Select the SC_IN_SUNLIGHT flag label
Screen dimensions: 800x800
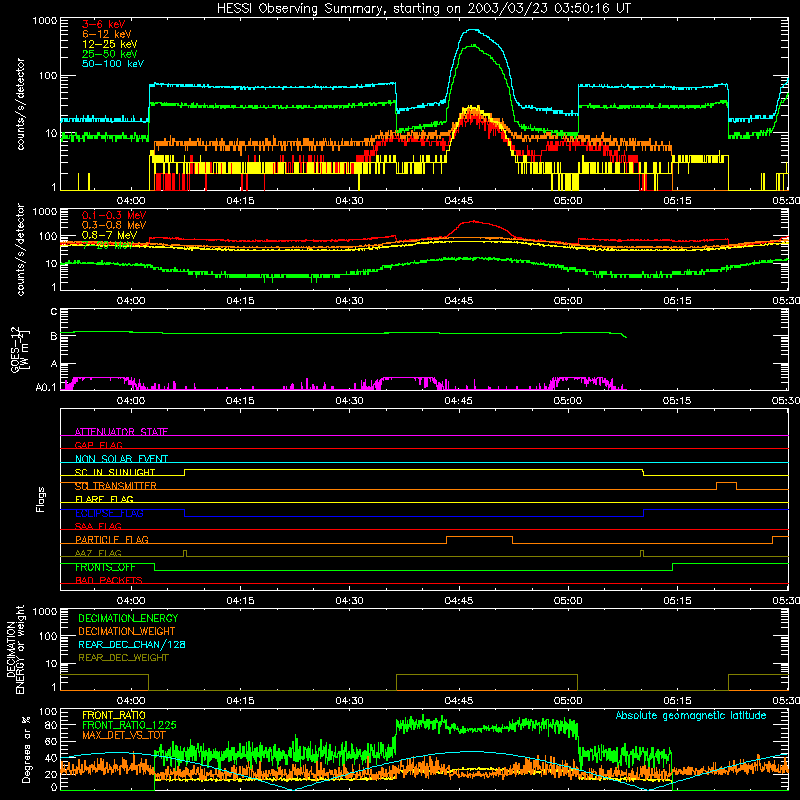115,472
